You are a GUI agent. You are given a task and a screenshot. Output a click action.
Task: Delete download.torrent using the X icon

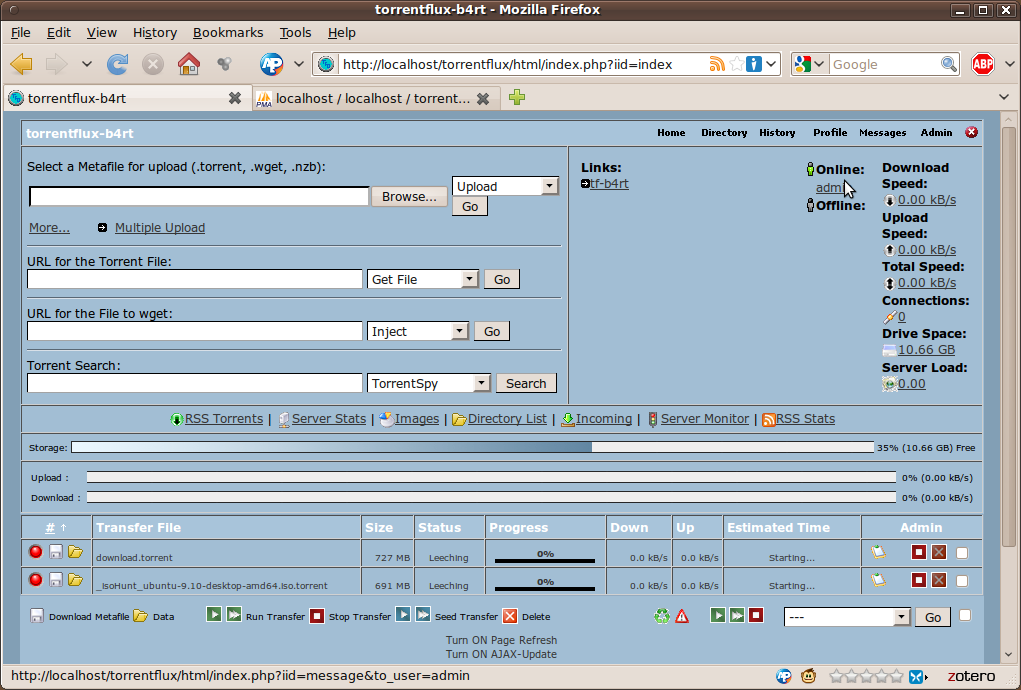[x=938, y=553]
